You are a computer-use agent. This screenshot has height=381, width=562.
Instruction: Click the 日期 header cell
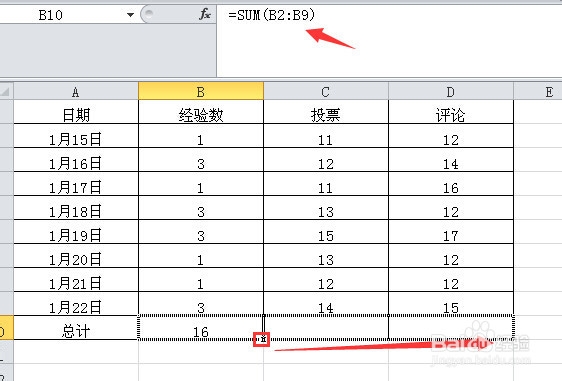[x=76, y=112]
